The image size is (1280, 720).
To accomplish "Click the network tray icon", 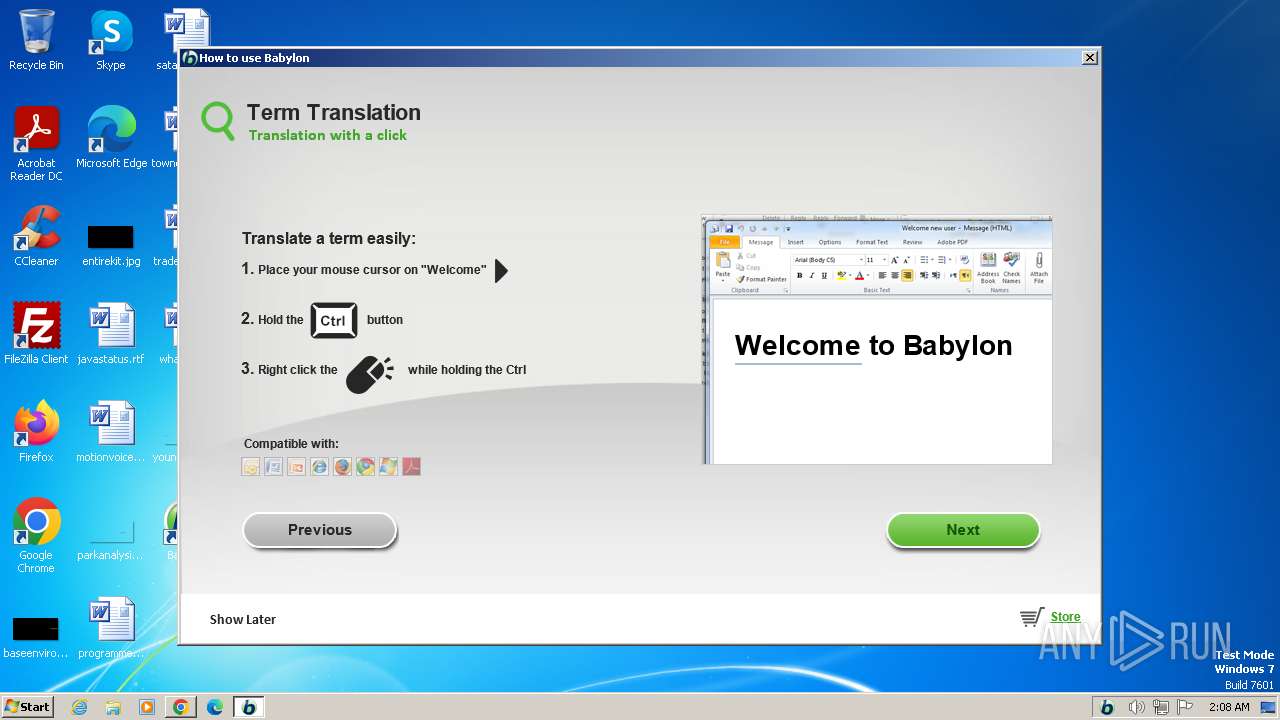I will [1161, 707].
